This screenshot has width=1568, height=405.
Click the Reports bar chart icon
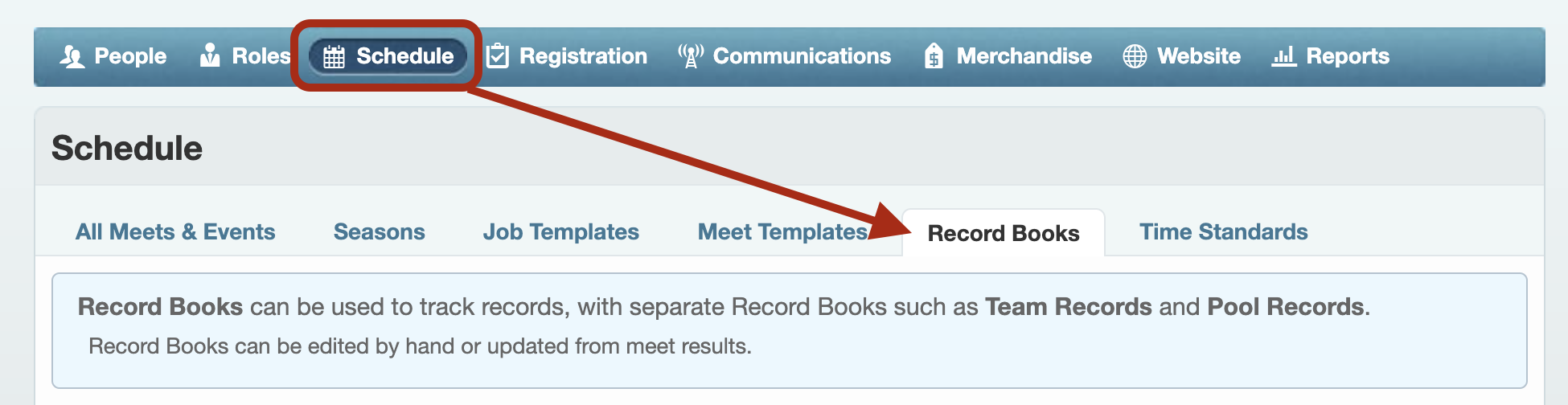click(1284, 56)
